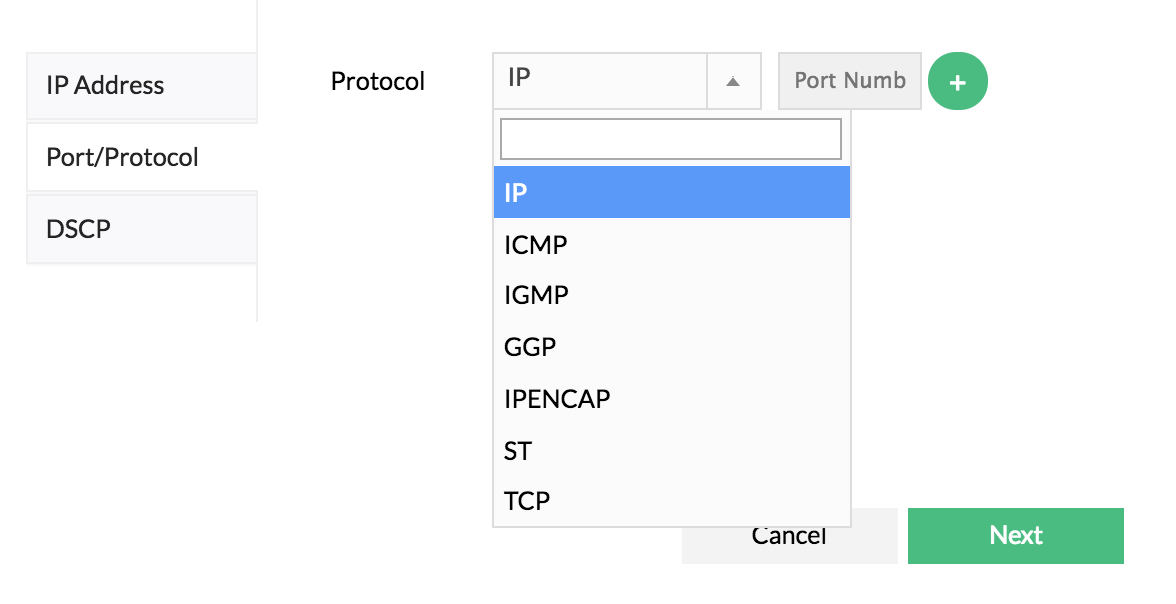Click the Protocol field label
The image size is (1176, 604).
click(x=378, y=81)
